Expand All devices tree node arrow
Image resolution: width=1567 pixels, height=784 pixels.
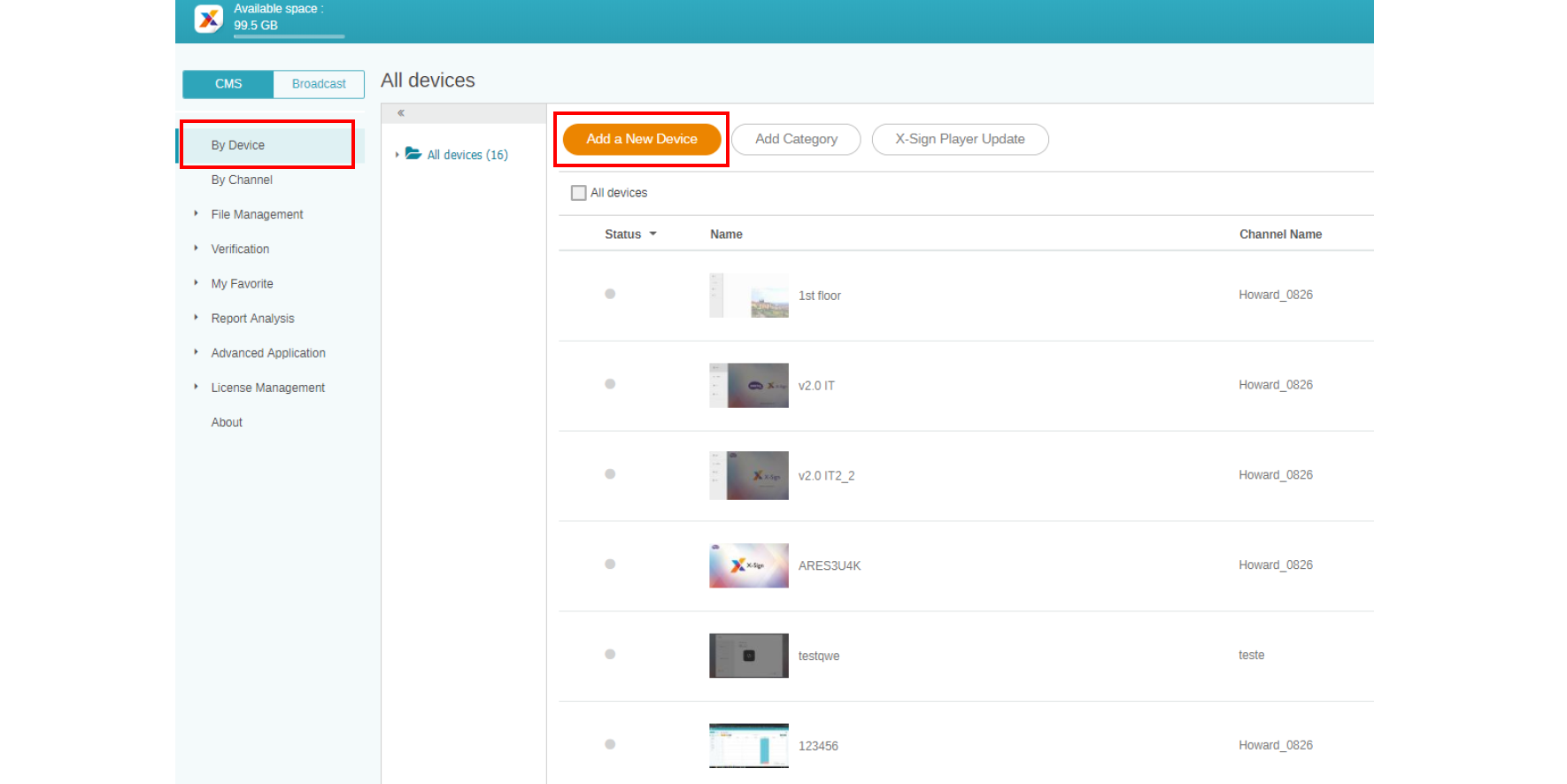pos(397,155)
